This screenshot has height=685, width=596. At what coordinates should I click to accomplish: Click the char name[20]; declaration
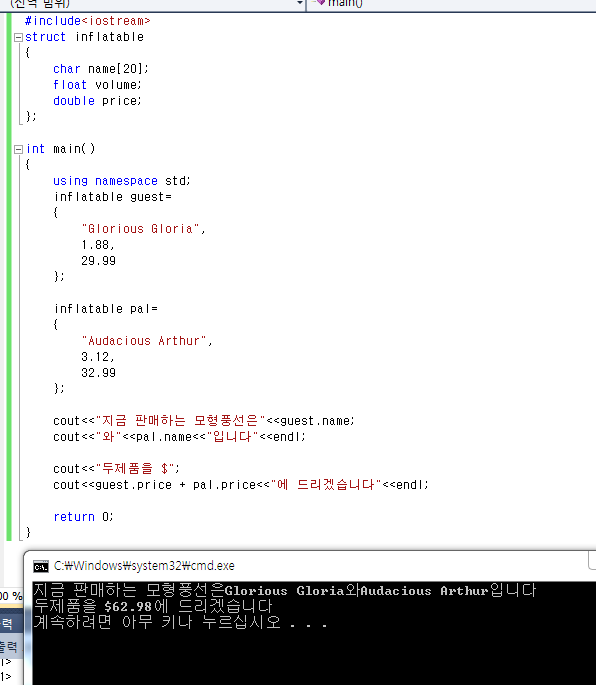101,69
